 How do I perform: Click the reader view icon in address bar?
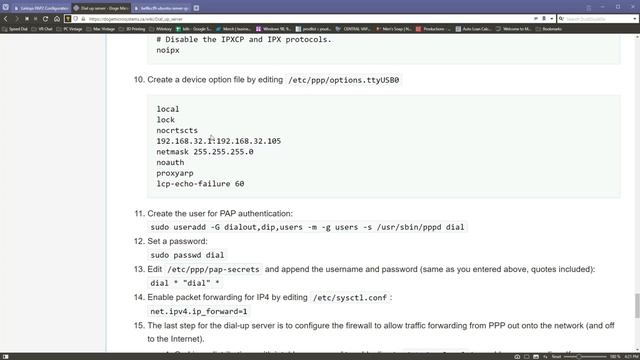(536, 19)
